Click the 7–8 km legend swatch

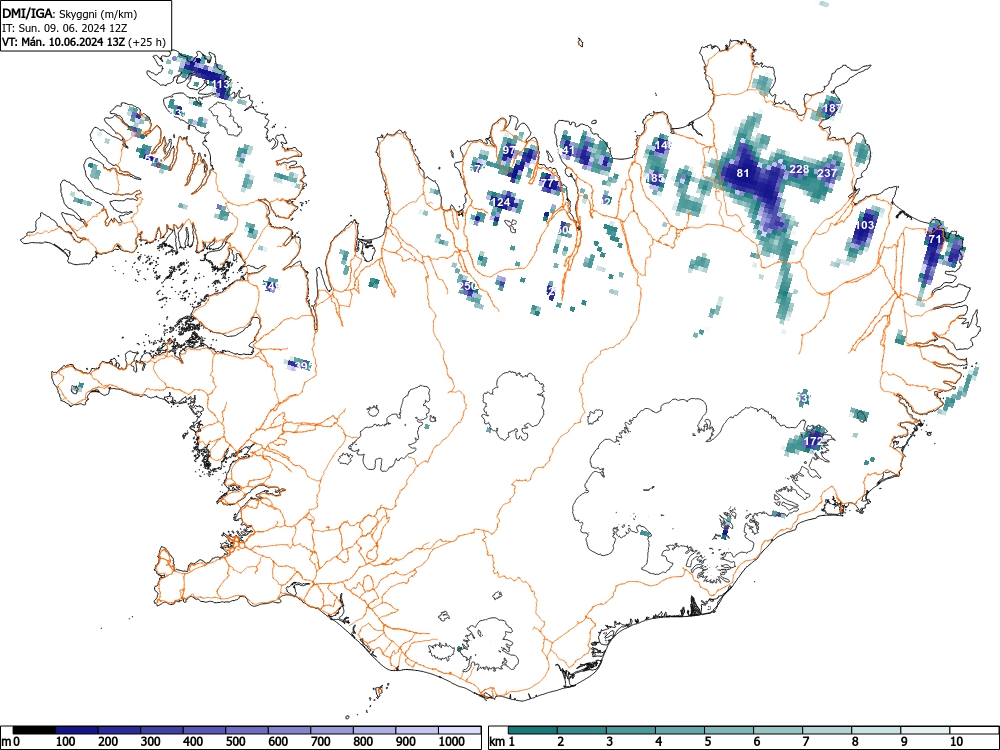(x=827, y=730)
